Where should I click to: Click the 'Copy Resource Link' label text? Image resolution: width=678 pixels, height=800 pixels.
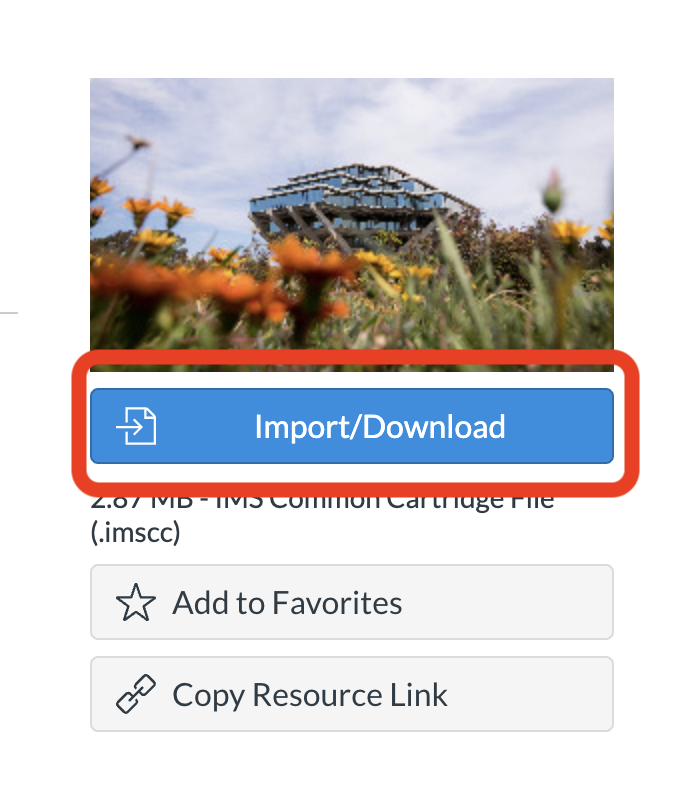coord(310,695)
